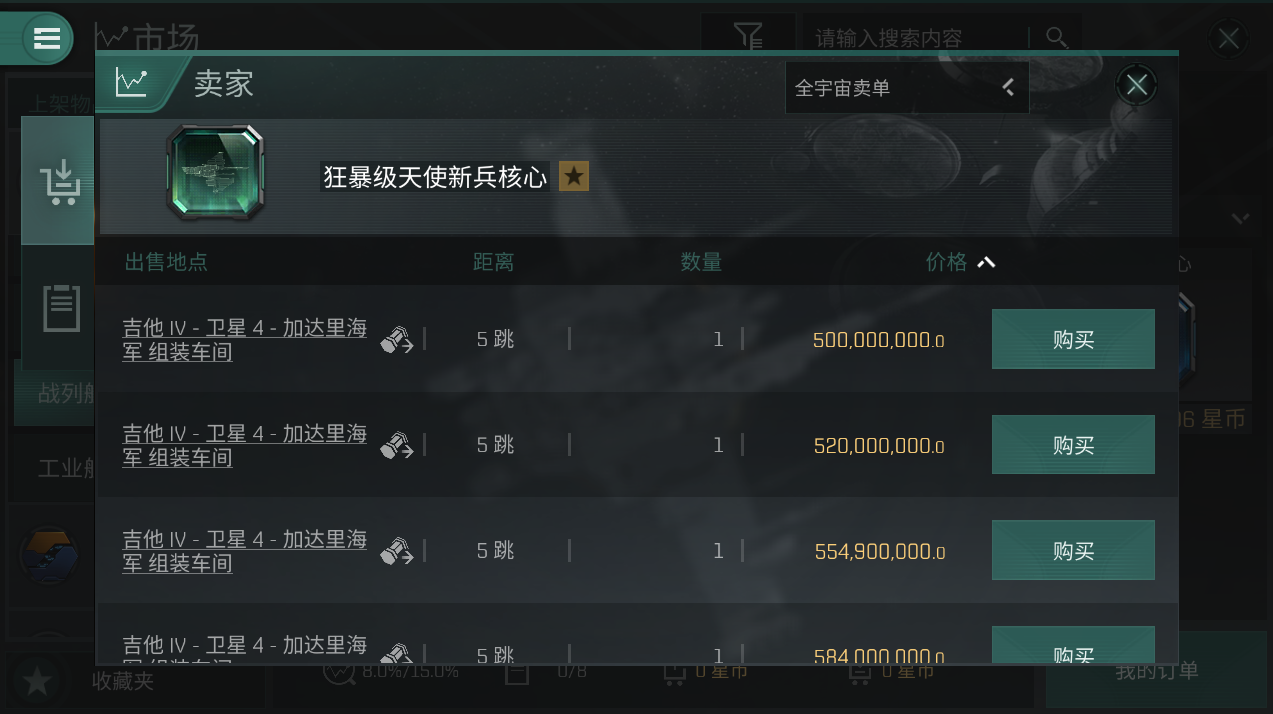
Task: Set autopilot route icon in third row
Action: pyautogui.click(x=397, y=551)
